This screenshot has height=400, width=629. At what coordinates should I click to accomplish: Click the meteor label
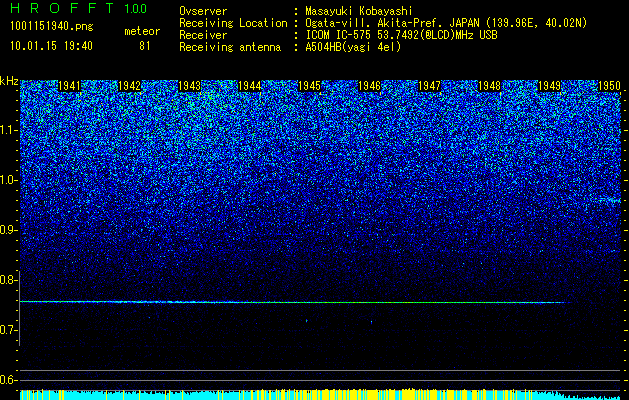tap(142, 31)
